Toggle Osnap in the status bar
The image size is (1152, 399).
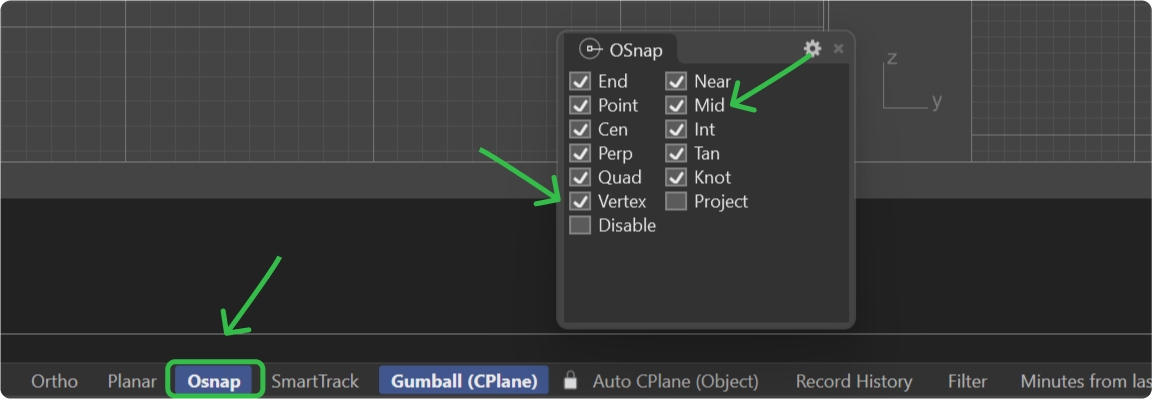click(214, 381)
